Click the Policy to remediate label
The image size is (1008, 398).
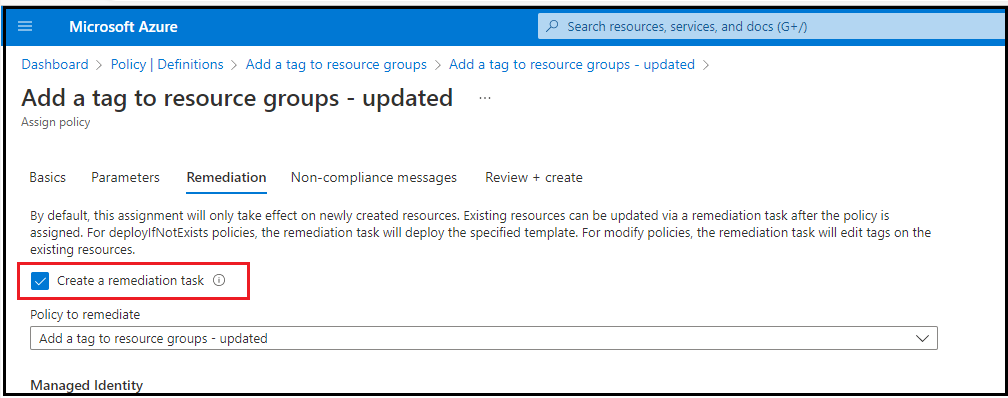point(85,314)
